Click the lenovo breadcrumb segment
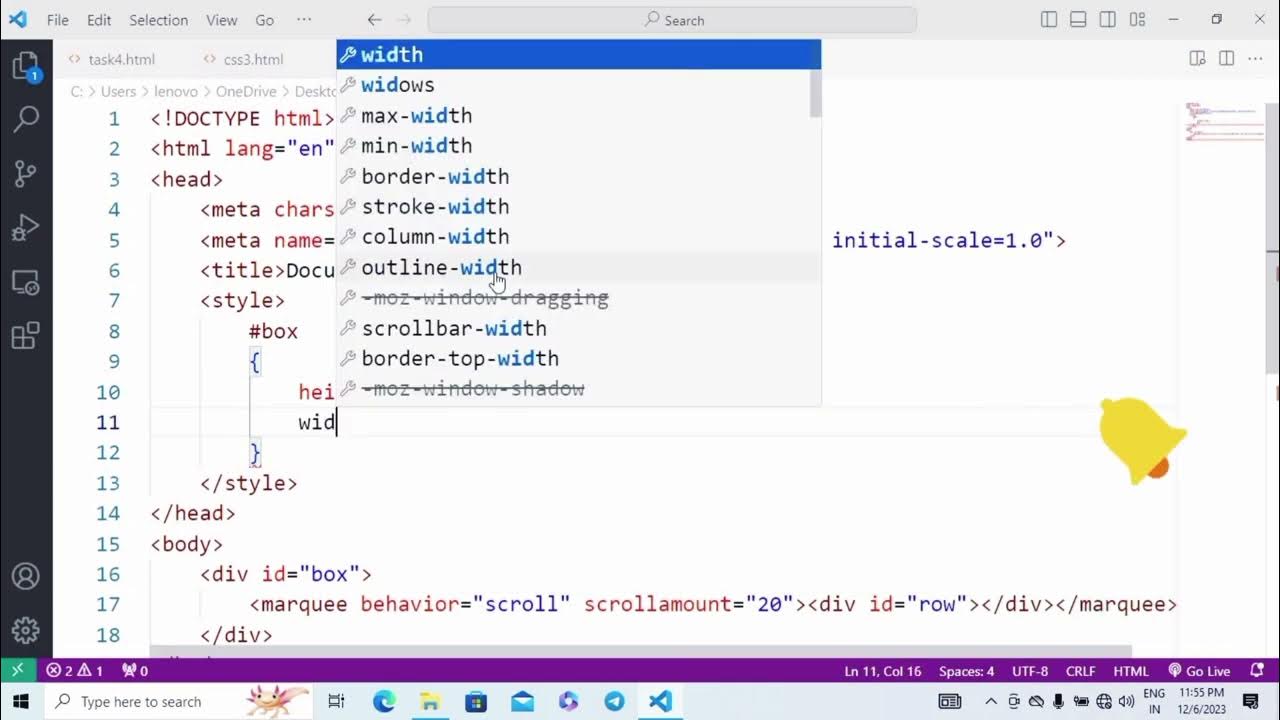Viewport: 1280px width, 720px height. pos(175,91)
